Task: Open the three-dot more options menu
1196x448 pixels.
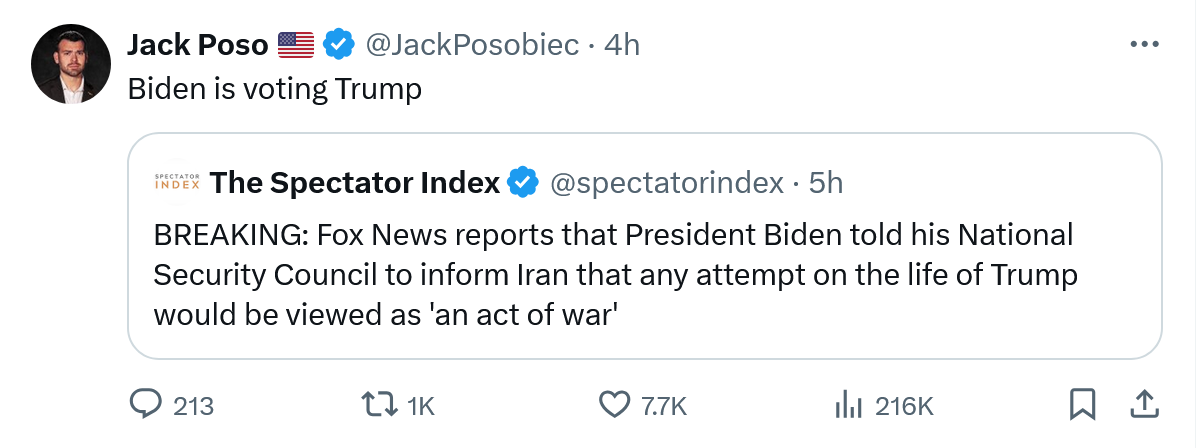Action: pyautogui.click(x=1142, y=45)
